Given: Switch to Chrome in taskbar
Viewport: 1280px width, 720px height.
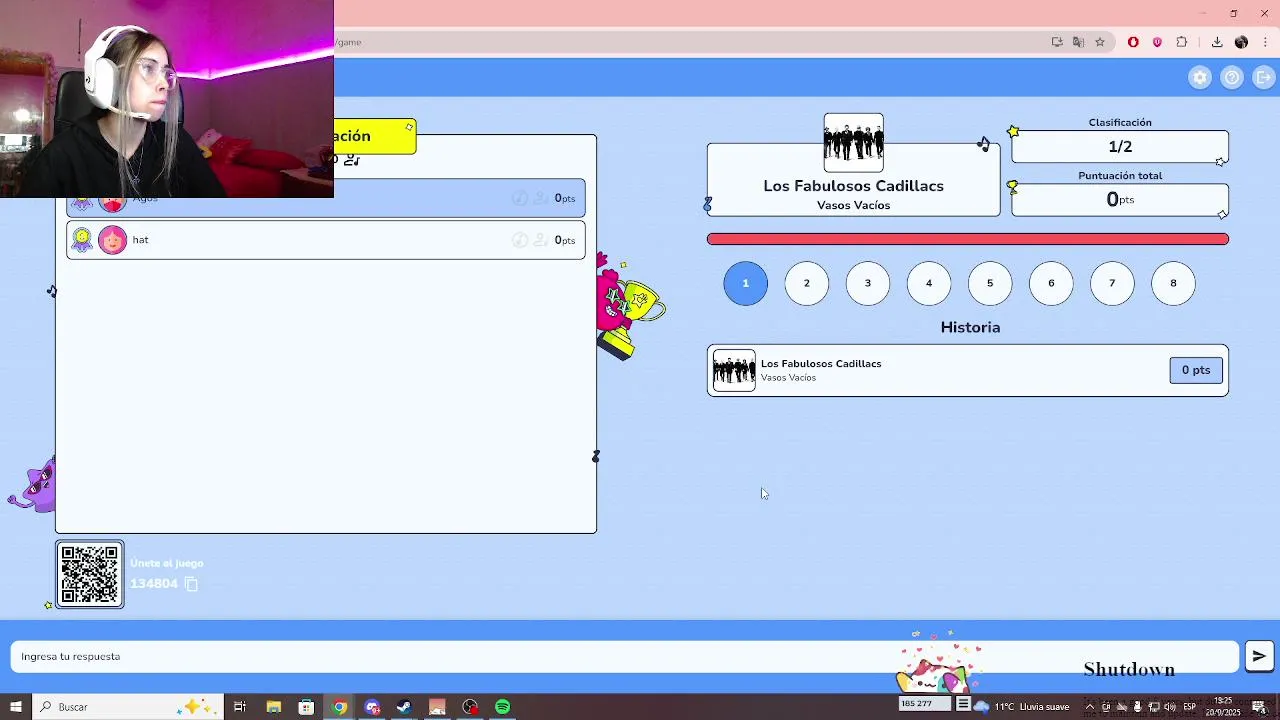Looking at the screenshot, I should tap(340, 707).
